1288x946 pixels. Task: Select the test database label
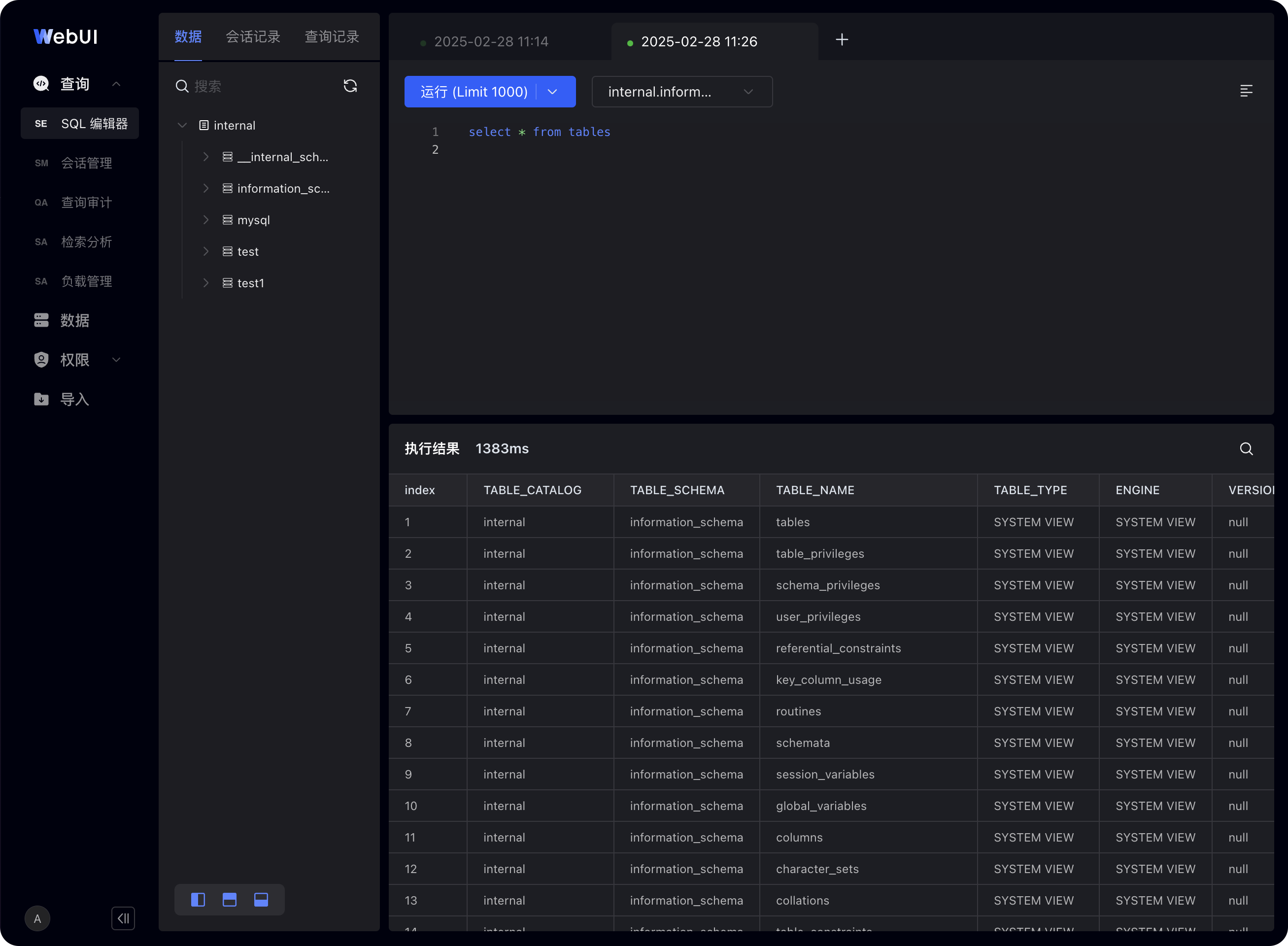tap(248, 251)
